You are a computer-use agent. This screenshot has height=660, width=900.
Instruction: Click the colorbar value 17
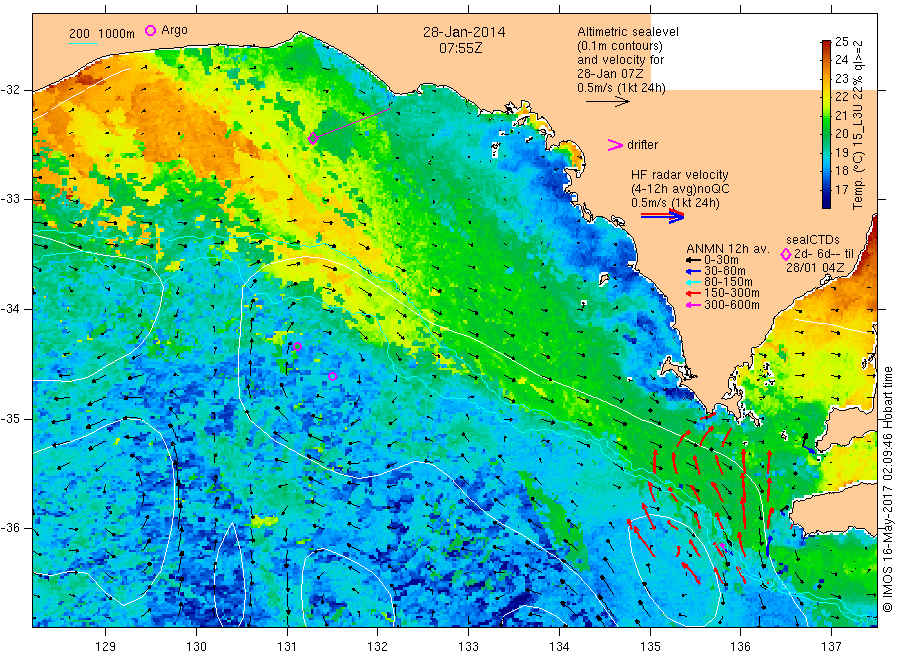pos(841,189)
